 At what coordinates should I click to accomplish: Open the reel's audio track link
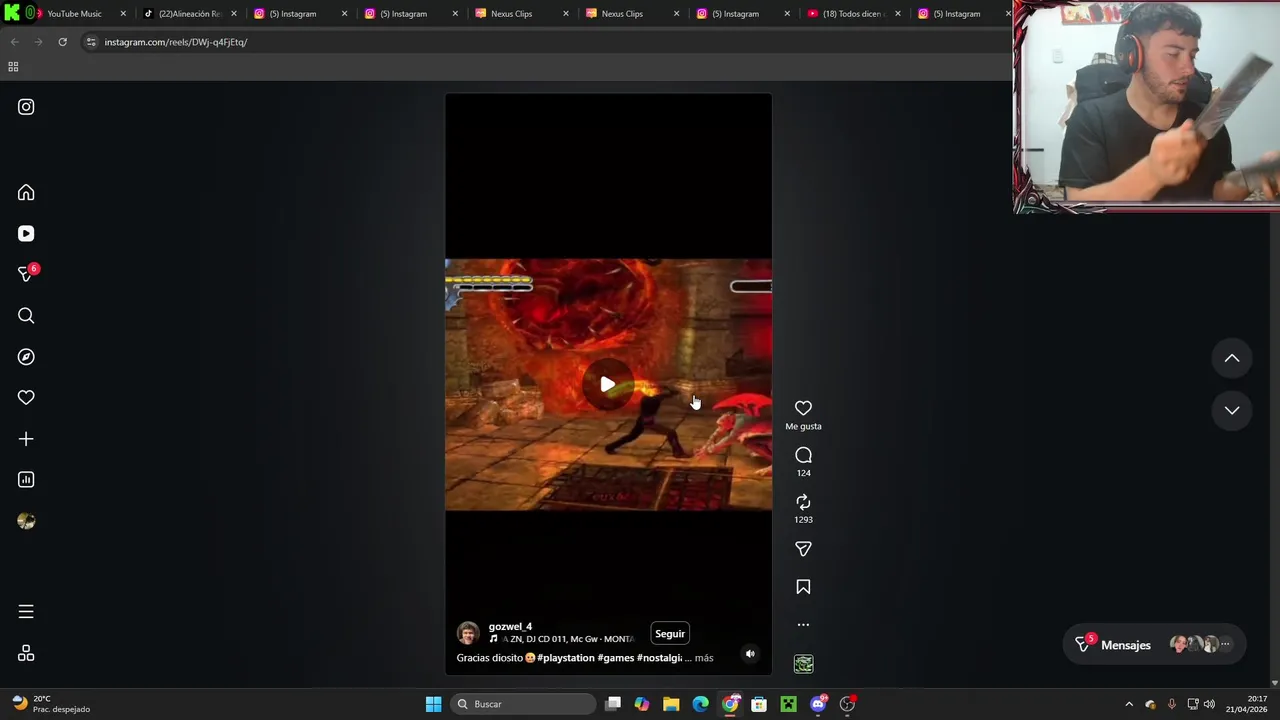pos(561,639)
